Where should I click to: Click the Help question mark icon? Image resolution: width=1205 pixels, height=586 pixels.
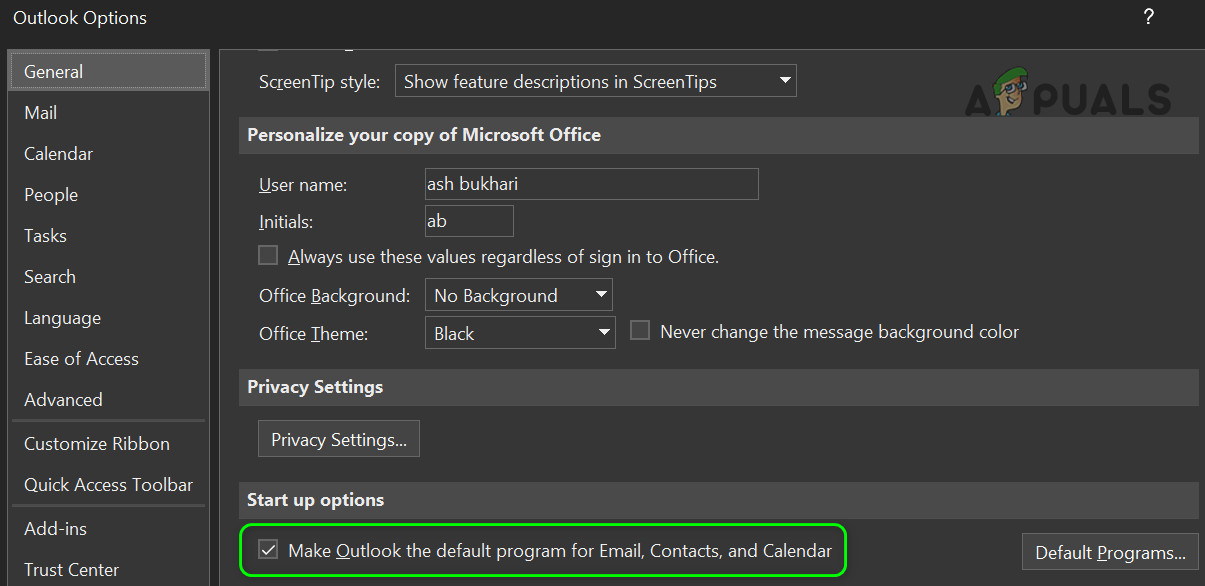pyautogui.click(x=1148, y=18)
